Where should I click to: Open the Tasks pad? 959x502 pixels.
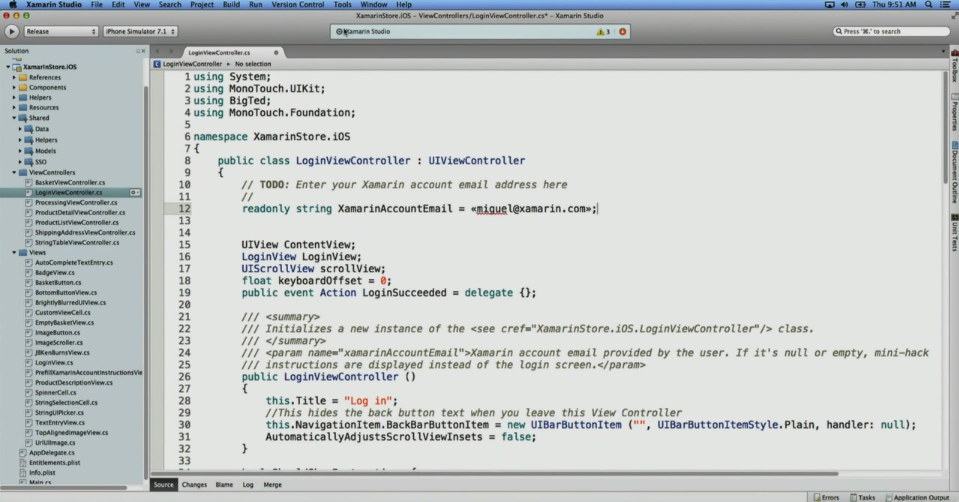tap(862, 497)
